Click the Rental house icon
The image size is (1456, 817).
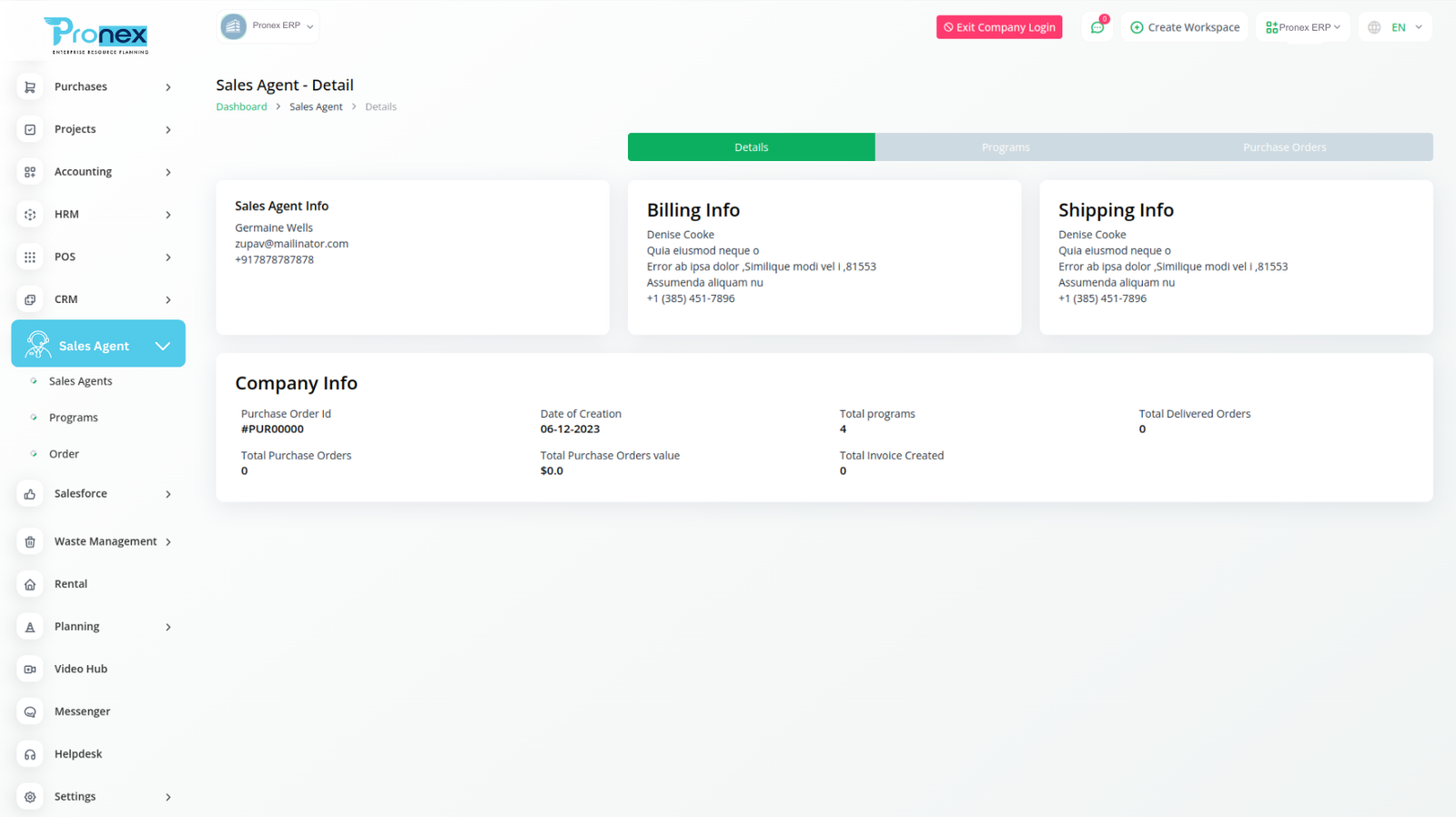pos(30,585)
